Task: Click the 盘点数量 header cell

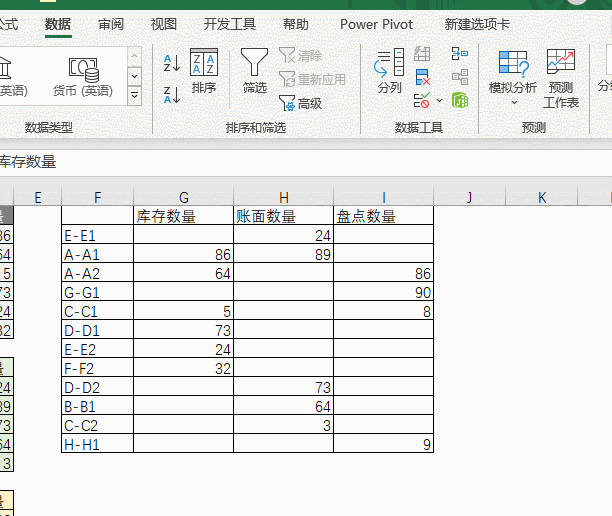Action: [x=383, y=216]
